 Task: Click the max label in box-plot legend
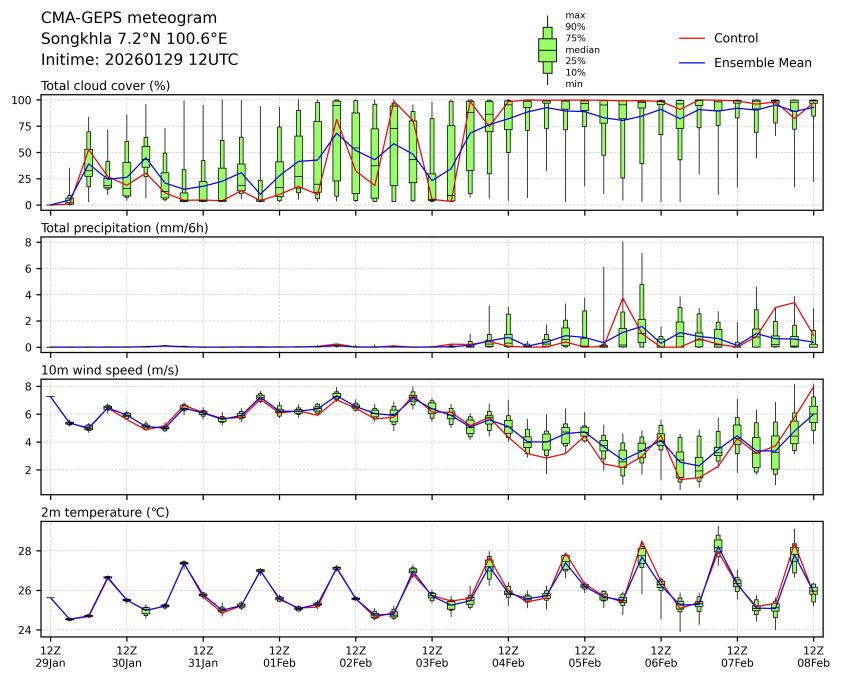click(x=574, y=15)
